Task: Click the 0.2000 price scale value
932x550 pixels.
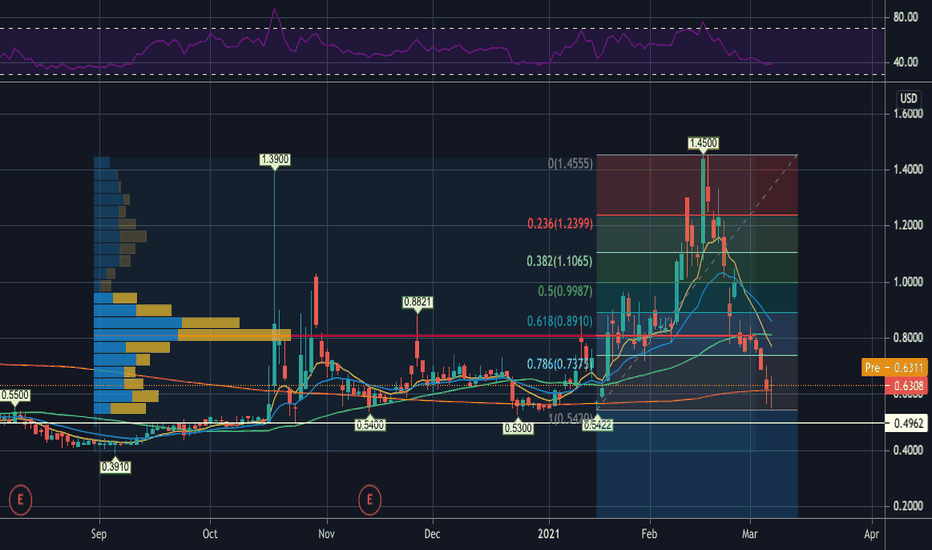Action: pos(908,506)
